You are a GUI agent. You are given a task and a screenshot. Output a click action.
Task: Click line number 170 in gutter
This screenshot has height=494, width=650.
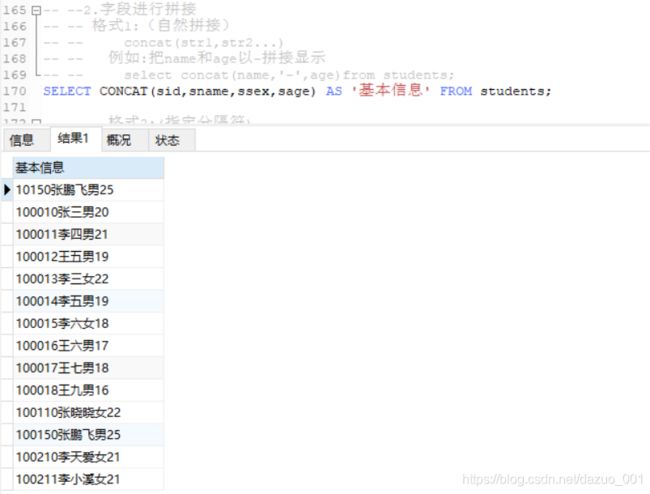pos(15,91)
